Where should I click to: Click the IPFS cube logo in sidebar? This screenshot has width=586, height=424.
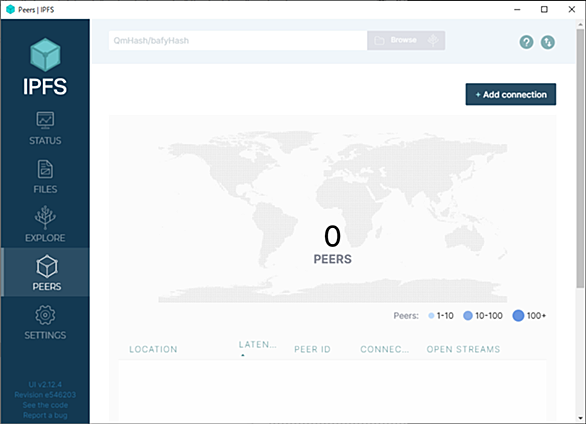point(45,55)
